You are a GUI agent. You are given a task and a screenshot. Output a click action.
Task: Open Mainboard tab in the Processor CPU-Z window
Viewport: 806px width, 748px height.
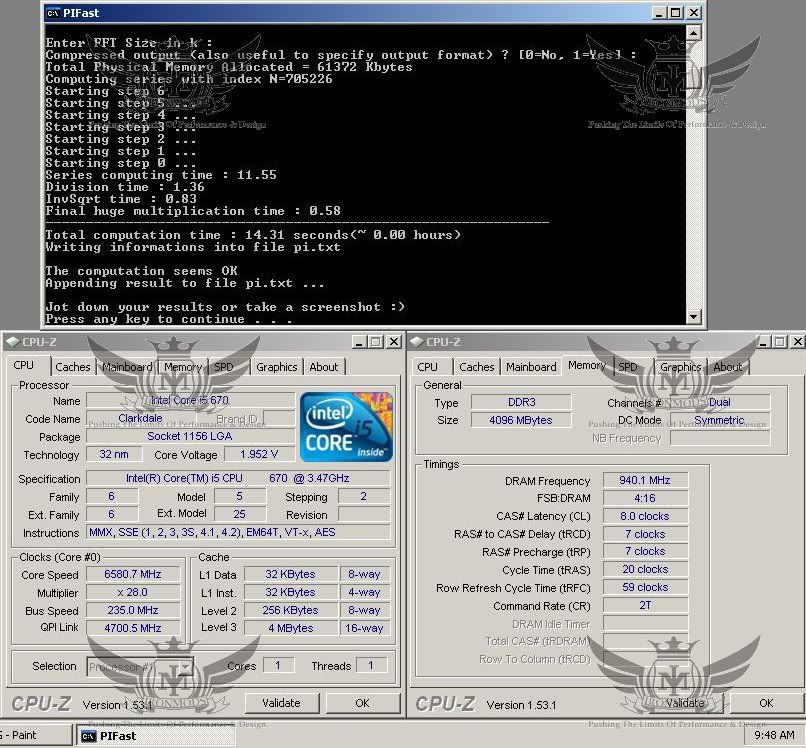click(x=127, y=367)
